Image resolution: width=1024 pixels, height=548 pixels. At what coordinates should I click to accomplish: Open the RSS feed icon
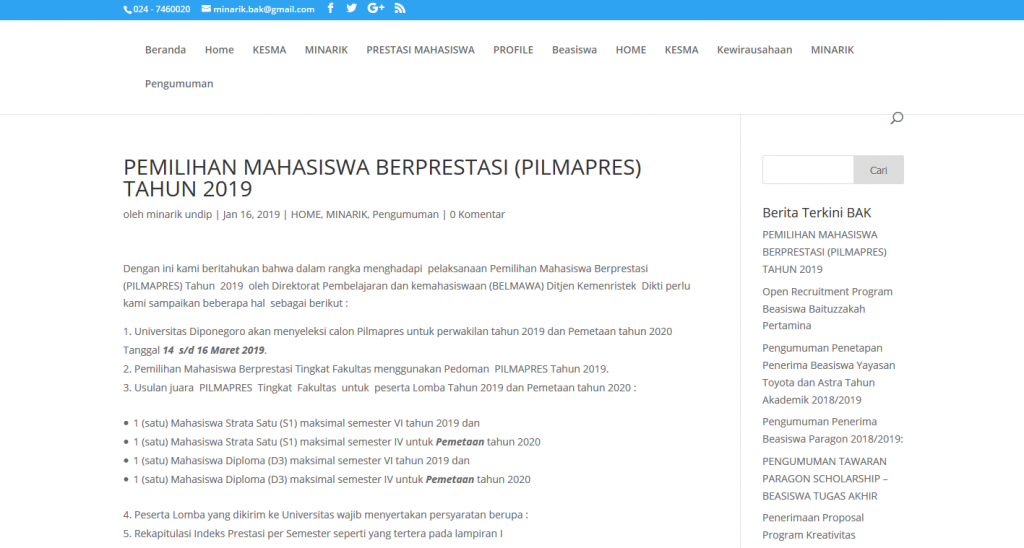(400, 9)
